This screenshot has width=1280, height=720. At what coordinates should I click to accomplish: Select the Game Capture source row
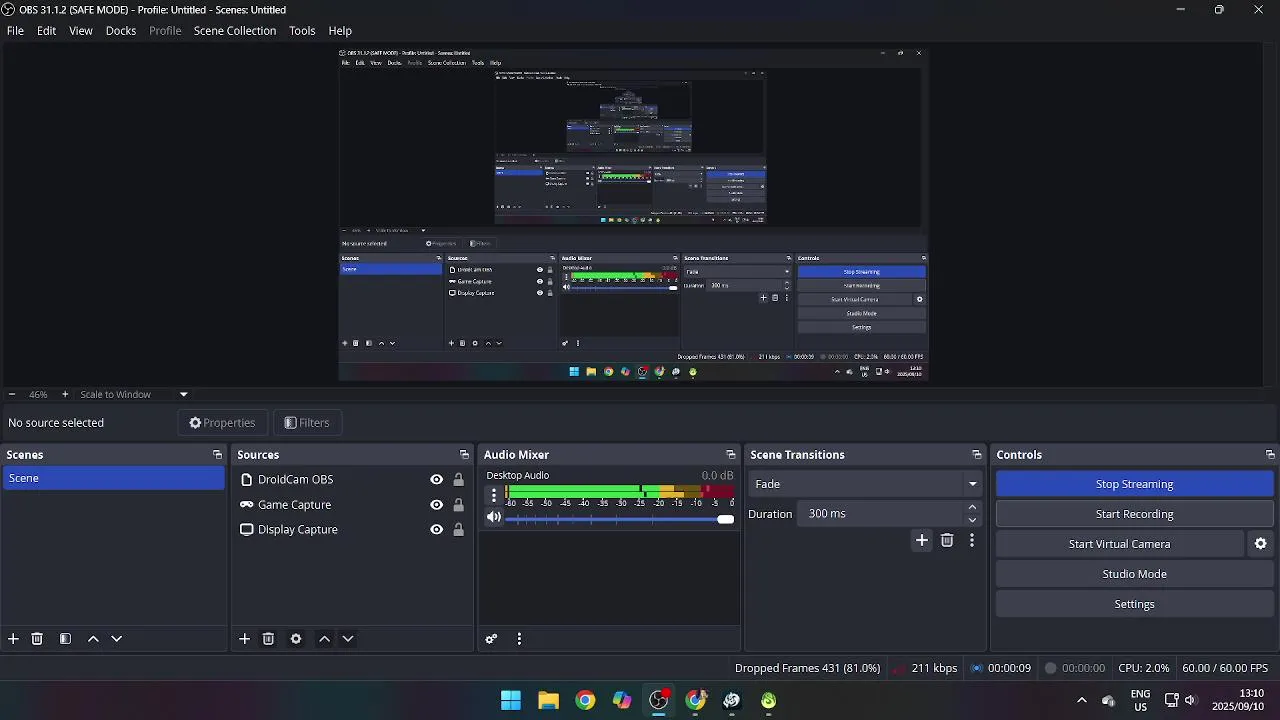pyautogui.click(x=352, y=505)
